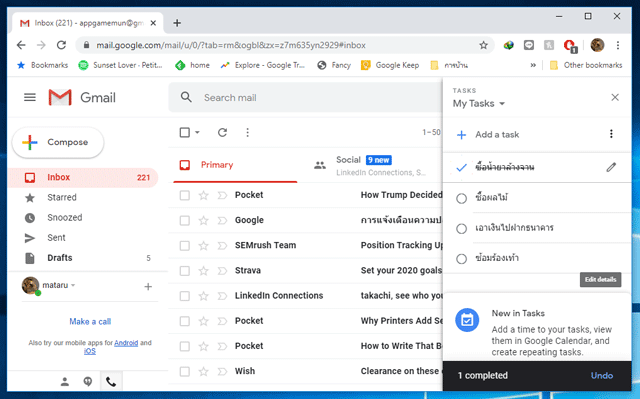Open the Strava email Set your 2020 goals
Image resolution: width=640 pixels, height=399 pixels.
click(x=401, y=271)
